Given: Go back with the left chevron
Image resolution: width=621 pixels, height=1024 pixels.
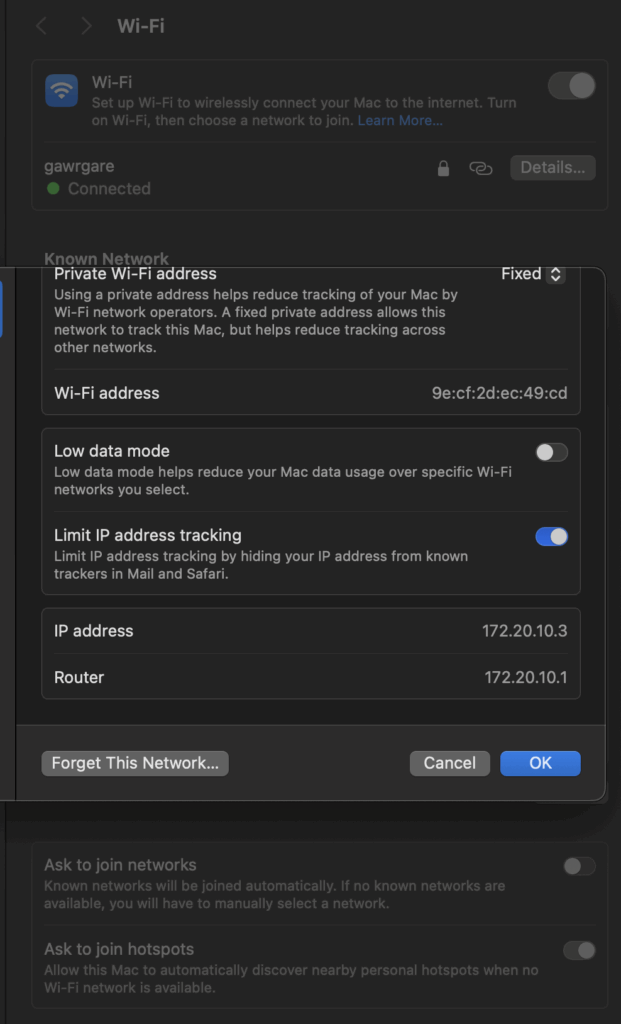Looking at the screenshot, I should pyautogui.click(x=42, y=26).
